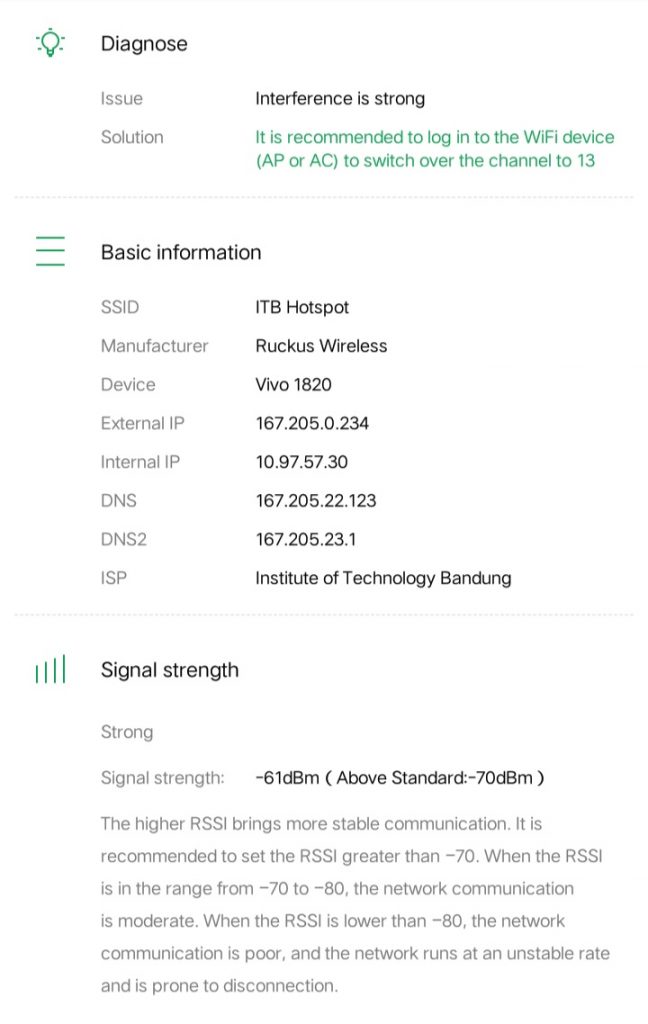Screen dimensions: 648x1024
Task: Click the Solution label in Diagnose
Action: click(132, 137)
